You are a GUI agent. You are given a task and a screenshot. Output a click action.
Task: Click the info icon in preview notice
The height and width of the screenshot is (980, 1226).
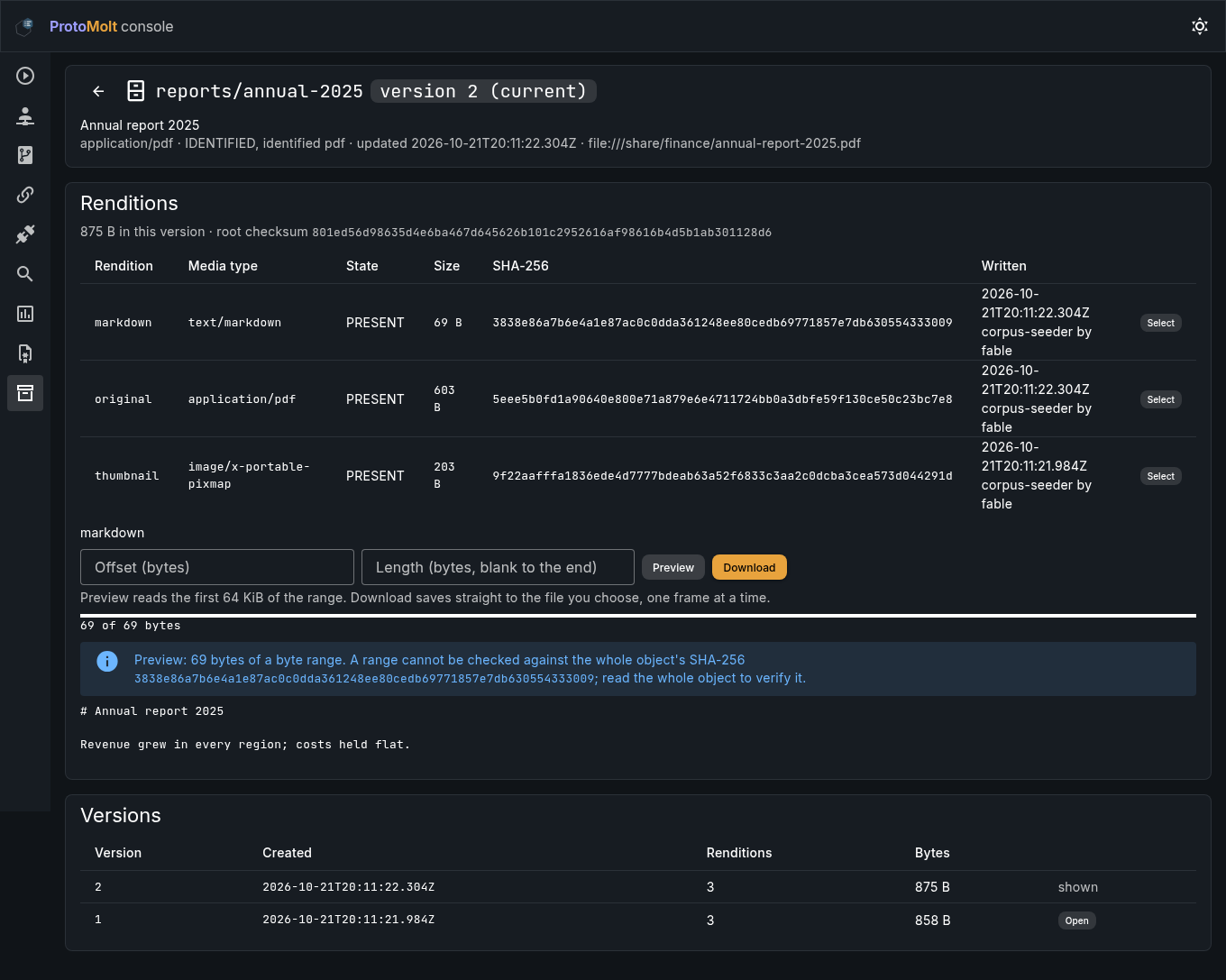[x=107, y=662]
